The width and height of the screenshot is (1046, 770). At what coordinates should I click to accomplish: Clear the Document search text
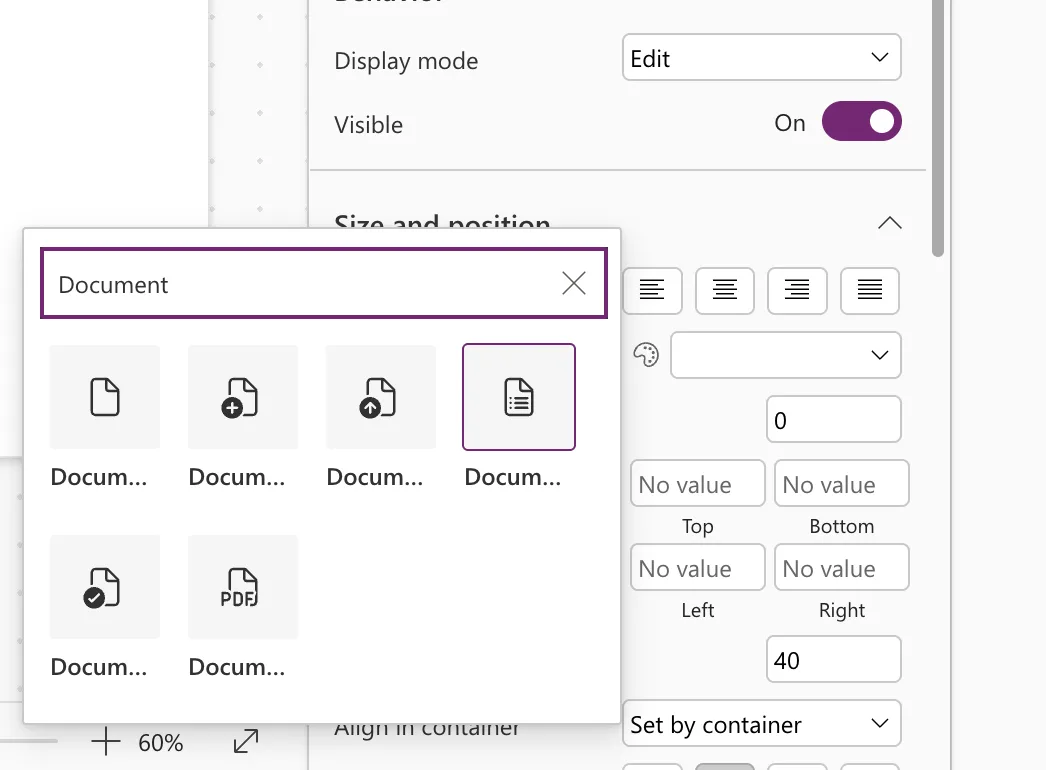(x=574, y=283)
